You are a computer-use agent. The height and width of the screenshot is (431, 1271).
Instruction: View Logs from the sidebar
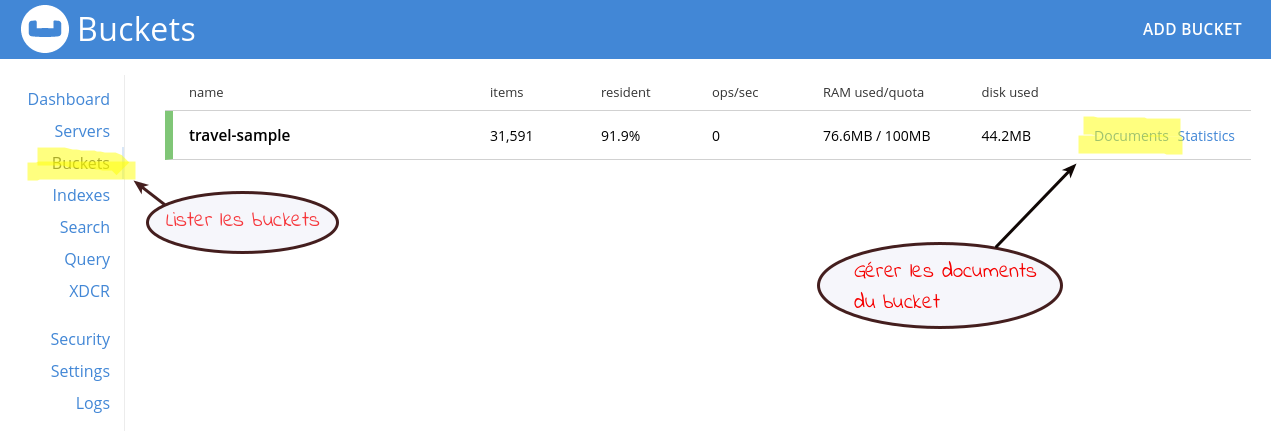pyautogui.click(x=93, y=403)
